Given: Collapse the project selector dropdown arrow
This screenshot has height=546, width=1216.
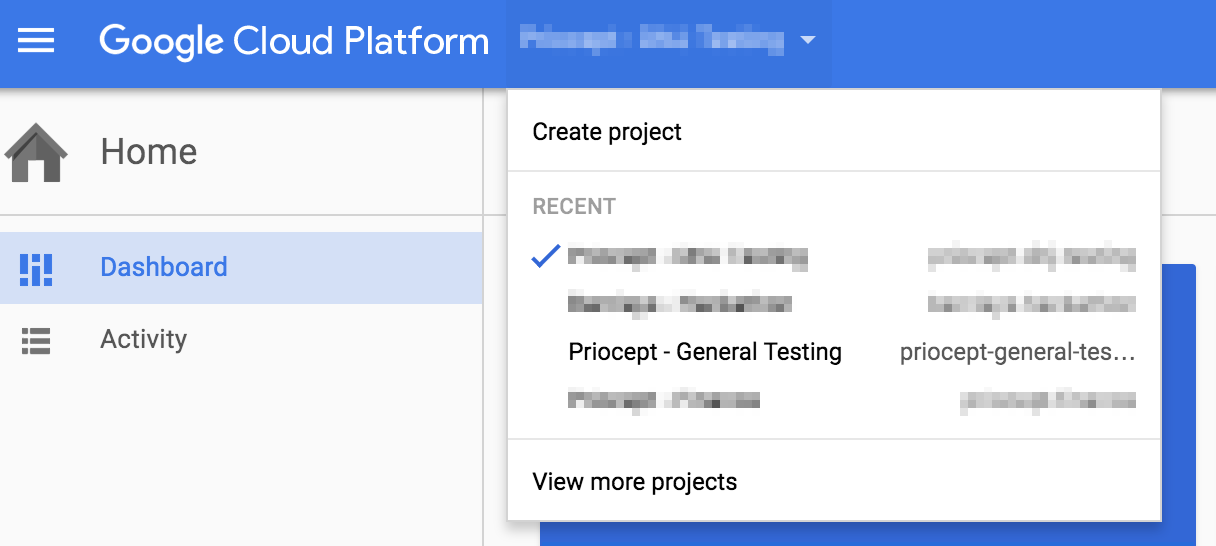Looking at the screenshot, I should (808, 41).
